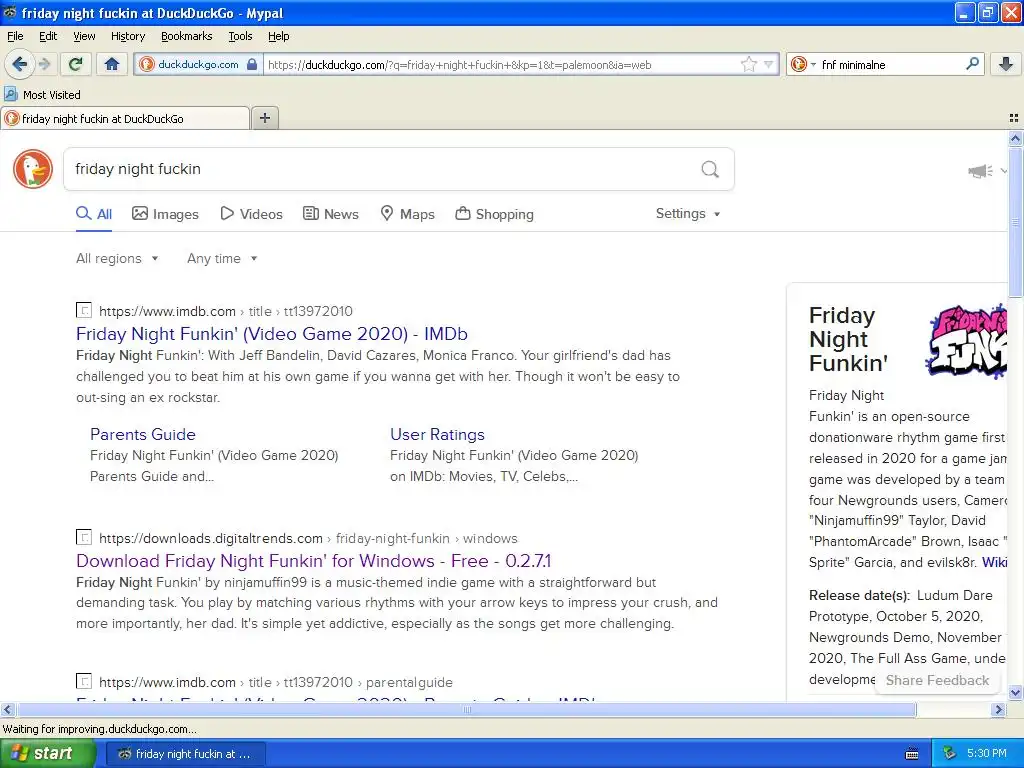The height and width of the screenshot is (768, 1024).
Task: Reload the page with the refresh icon
Action: [75, 64]
